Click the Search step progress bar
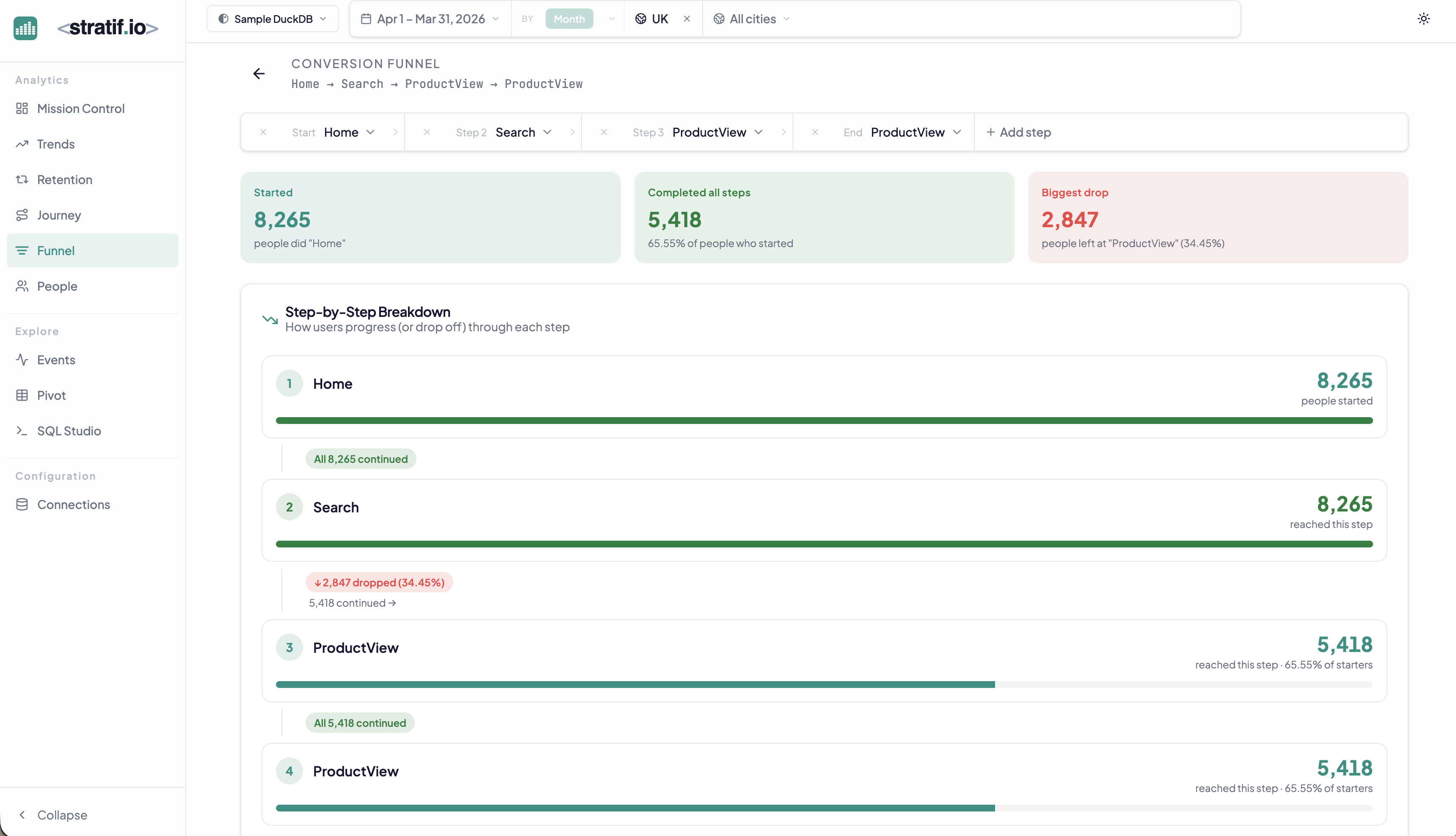1456x836 pixels. pos(824,544)
